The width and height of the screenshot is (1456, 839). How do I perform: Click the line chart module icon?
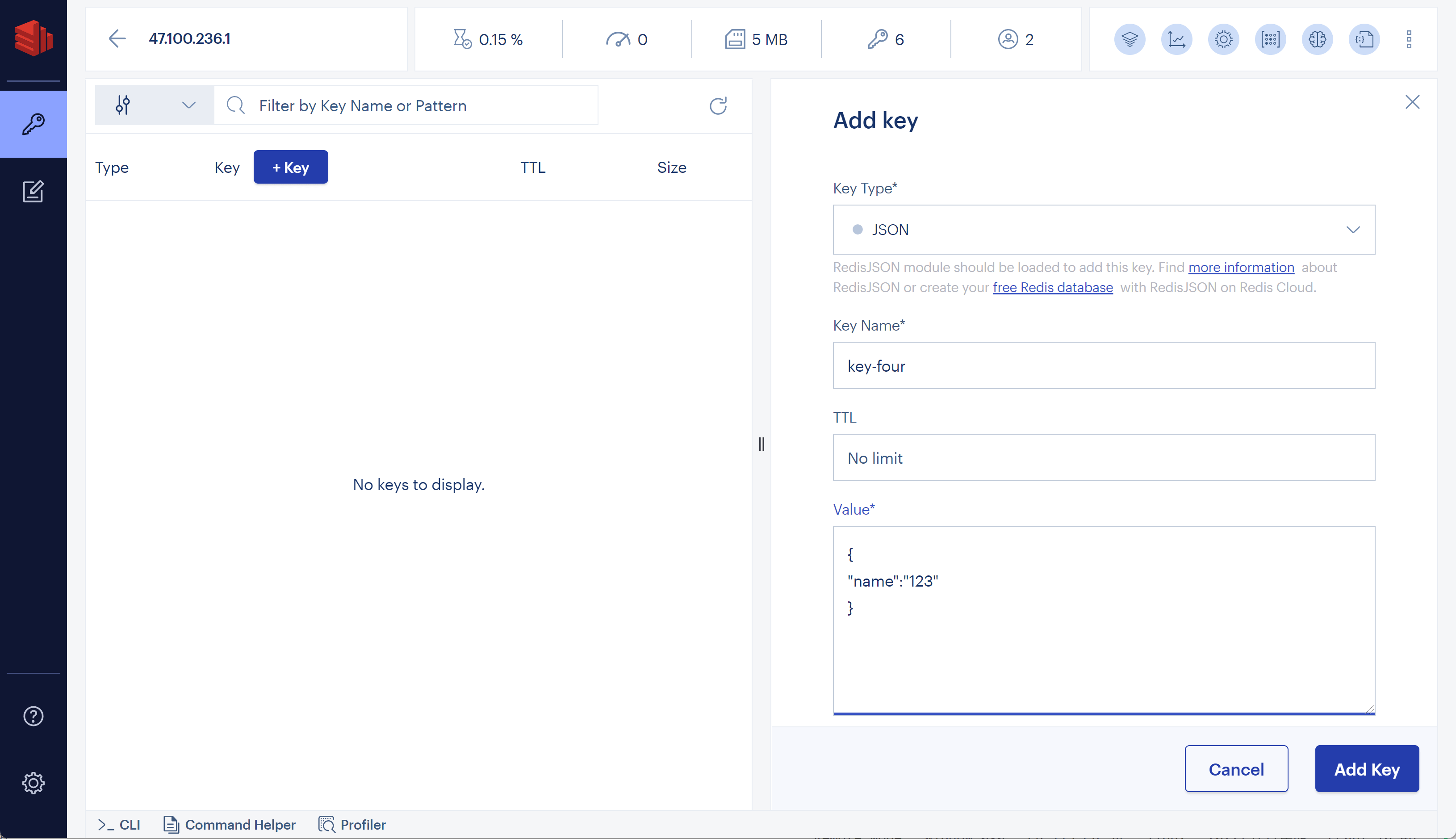click(x=1176, y=39)
